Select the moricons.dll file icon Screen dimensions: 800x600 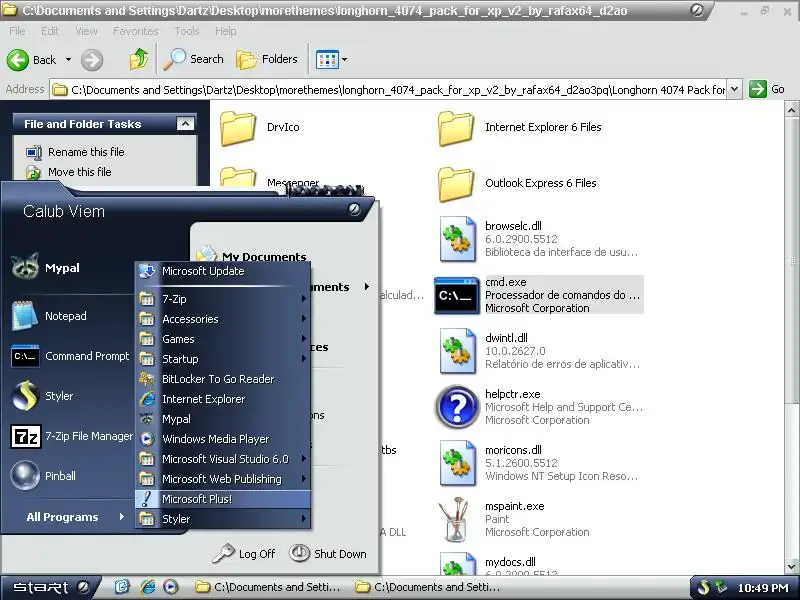(x=458, y=463)
